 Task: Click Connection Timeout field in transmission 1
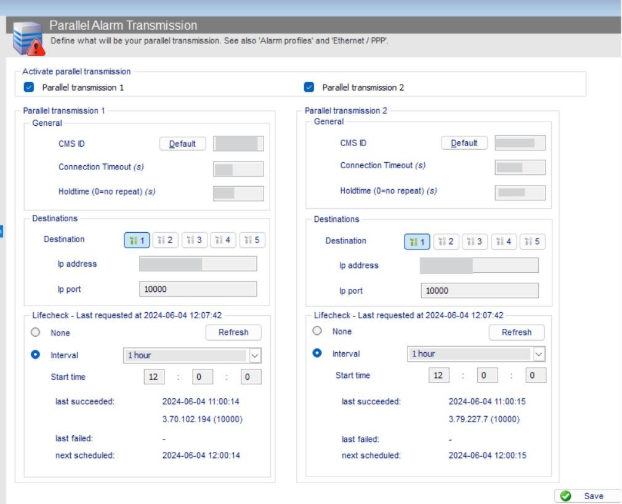pyautogui.click(x=238, y=169)
